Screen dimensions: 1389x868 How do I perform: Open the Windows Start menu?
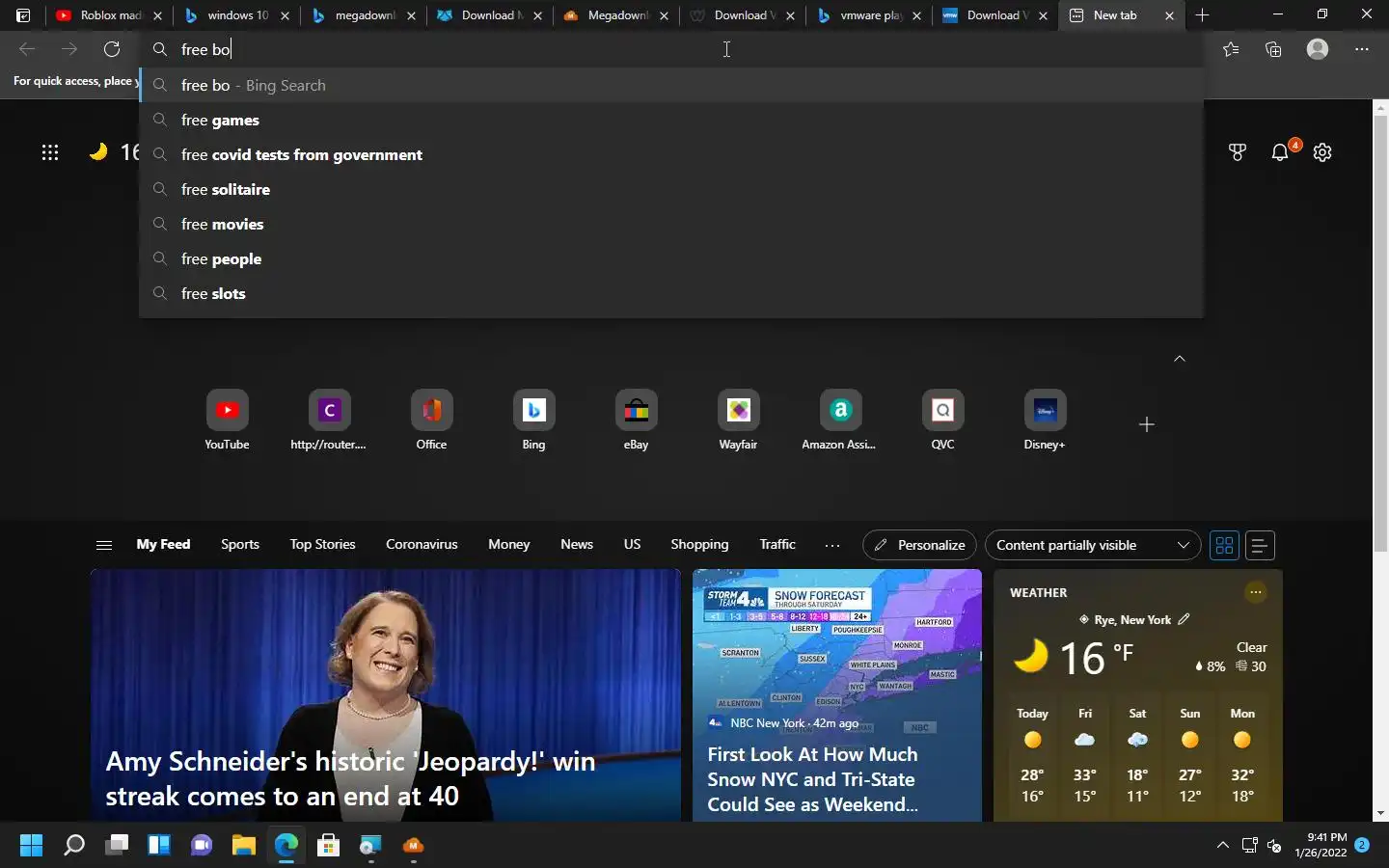(31, 846)
